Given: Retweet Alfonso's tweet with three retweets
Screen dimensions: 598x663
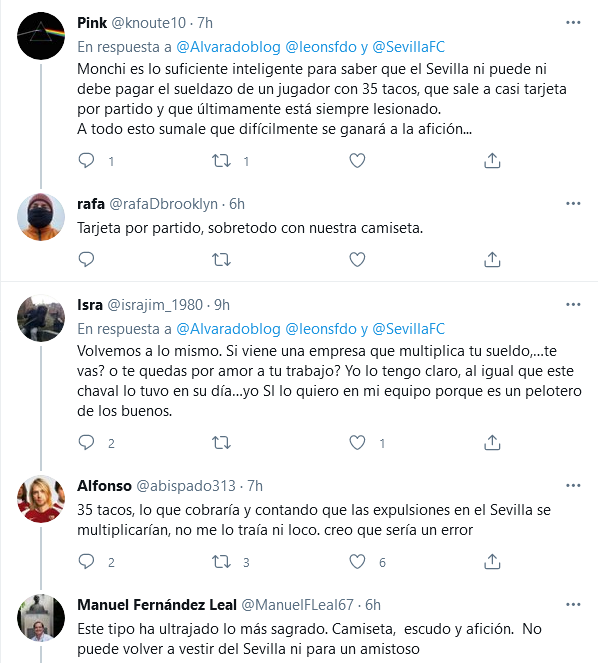Looking at the screenshot, I should pos(221,562).
